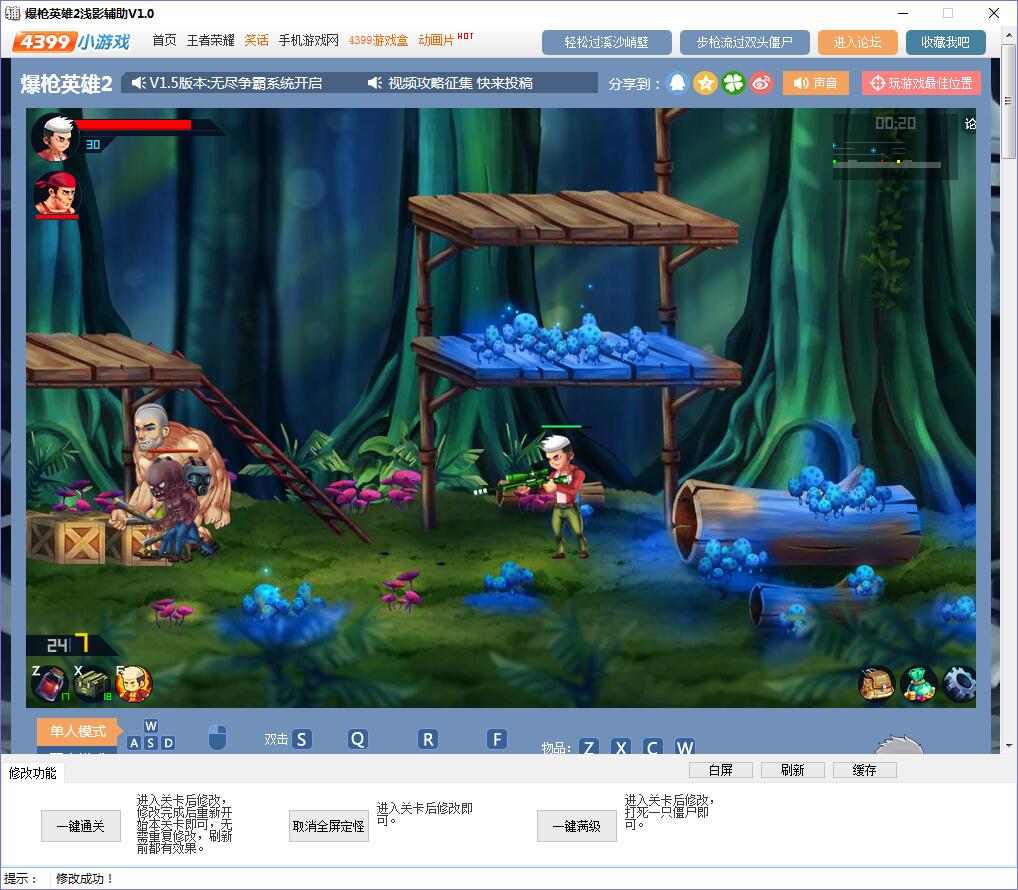Click 一键通关 cheat button
The width and height of the screenshot is (1018, 890).
coord(81,826)
